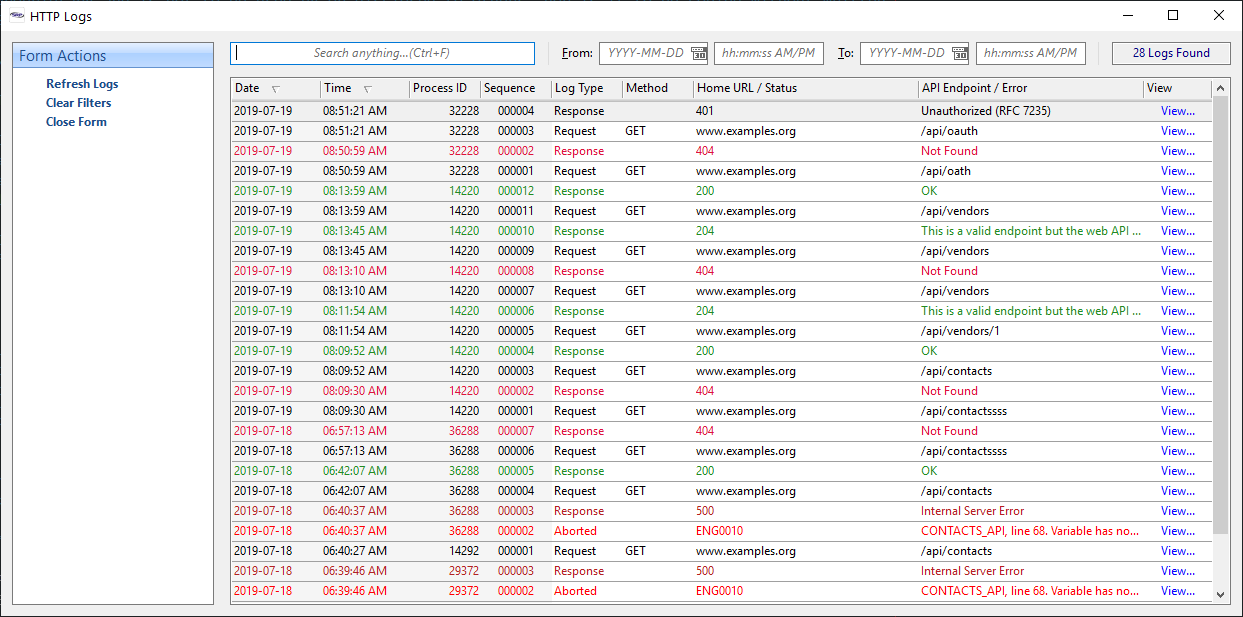Screen dimensions: 1243x617
Task: Click the HTTP Logs app icon in title bar
Action: [x=16, y=16]
